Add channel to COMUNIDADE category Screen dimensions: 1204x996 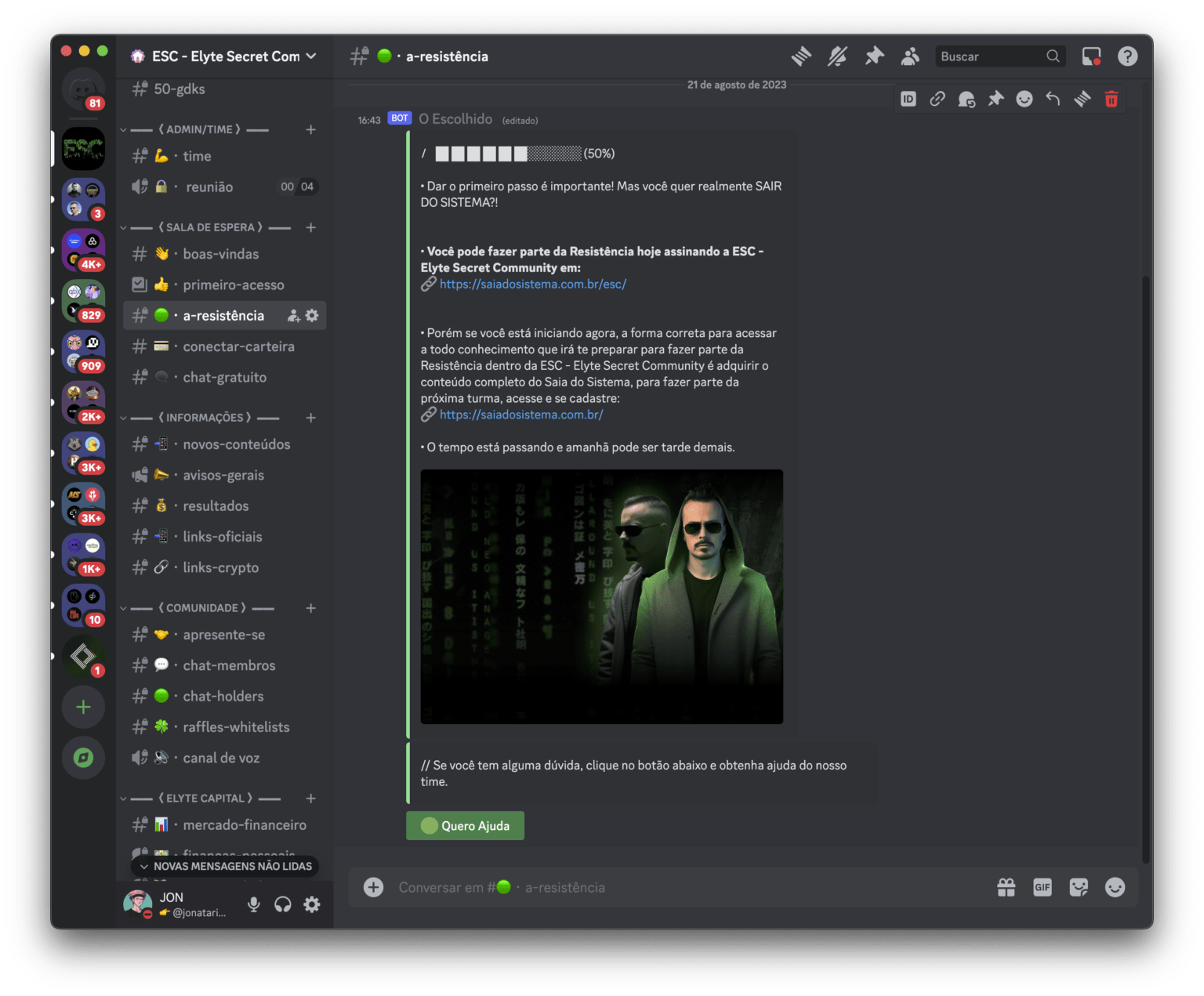coord(311,608)
